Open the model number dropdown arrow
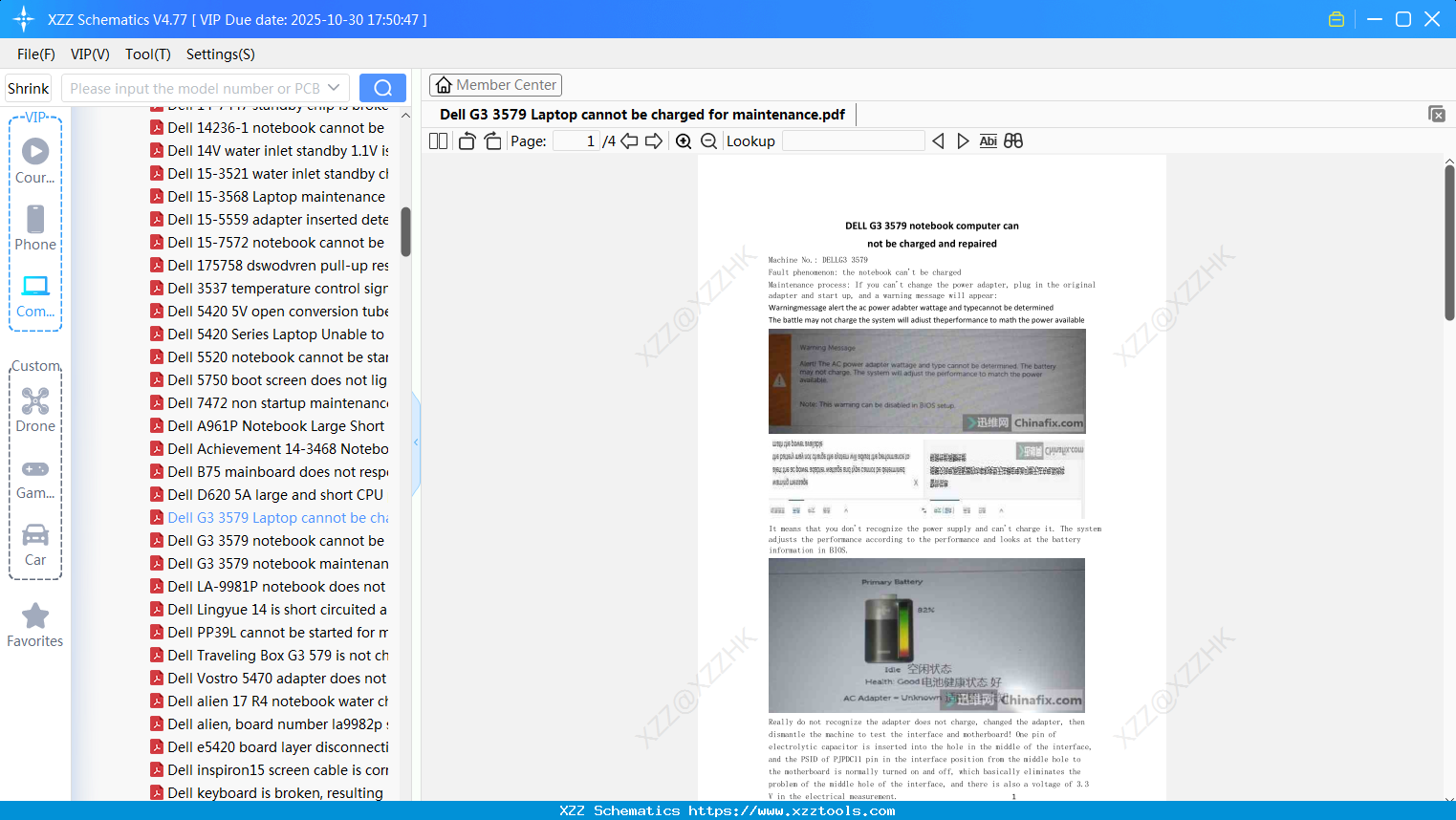1456x820 pixels. click(x=334, y=88)
